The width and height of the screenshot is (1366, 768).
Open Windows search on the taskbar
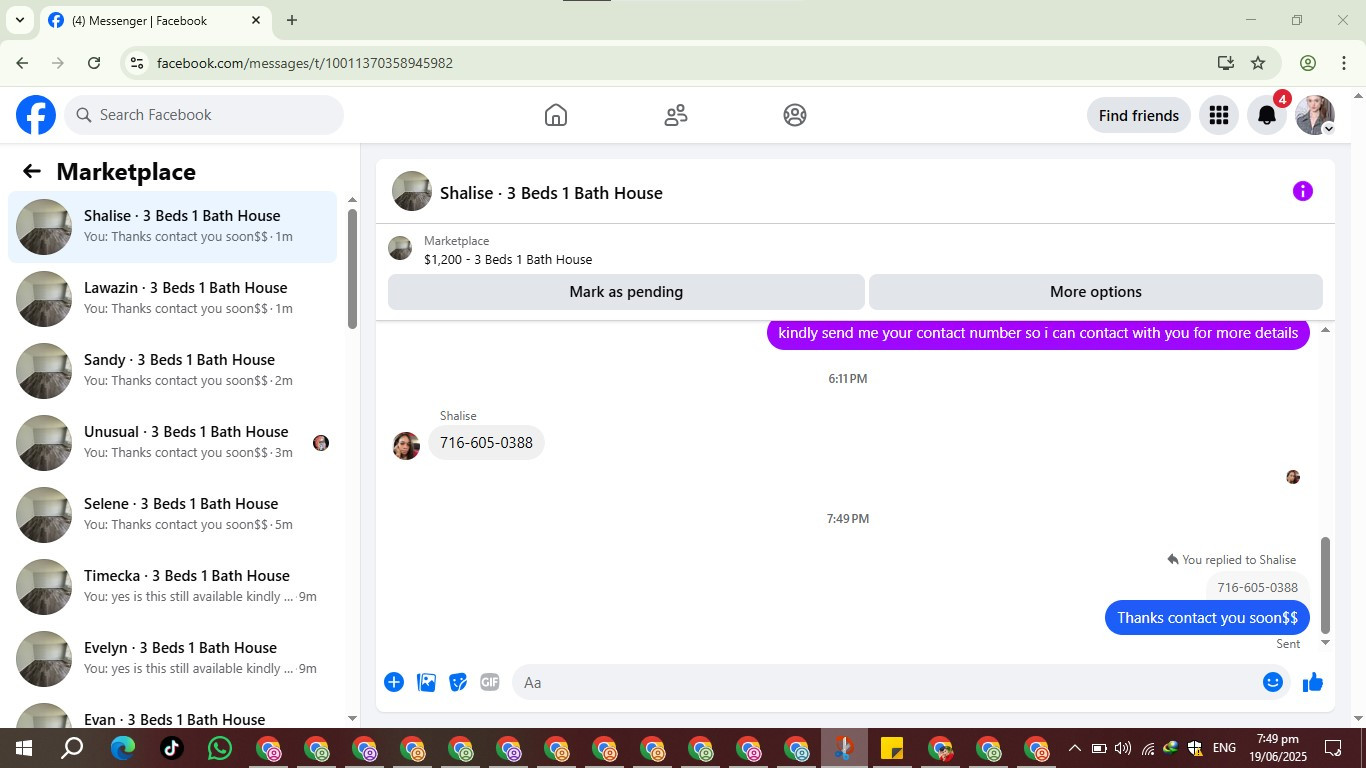coord(72,748)
